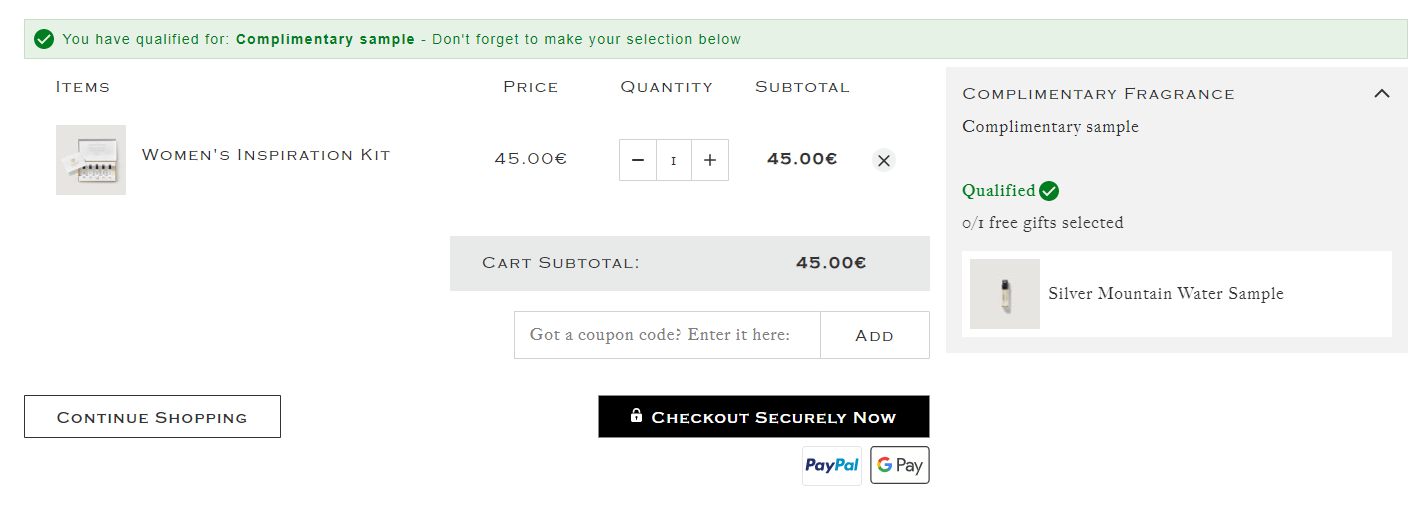This screenshot has width=1426, height=512.
Task: Select the Silver Mountain Water Sample thumbnail
Action: tap(1005, 294)
